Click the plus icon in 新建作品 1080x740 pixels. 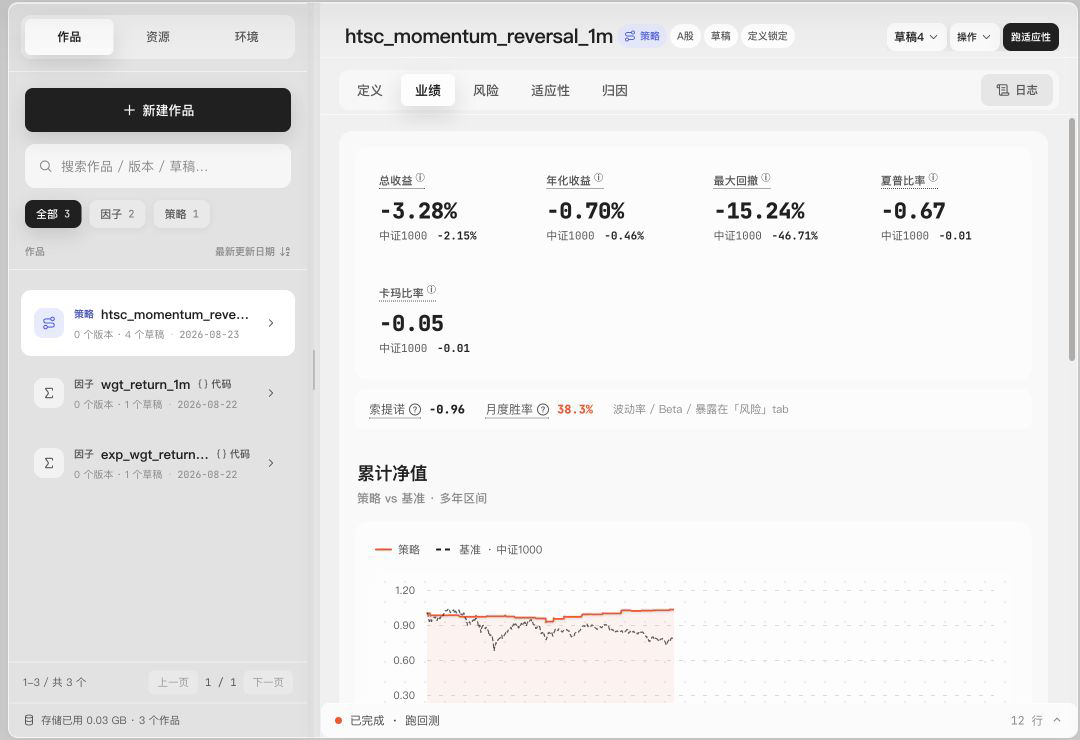pos(129,110)
